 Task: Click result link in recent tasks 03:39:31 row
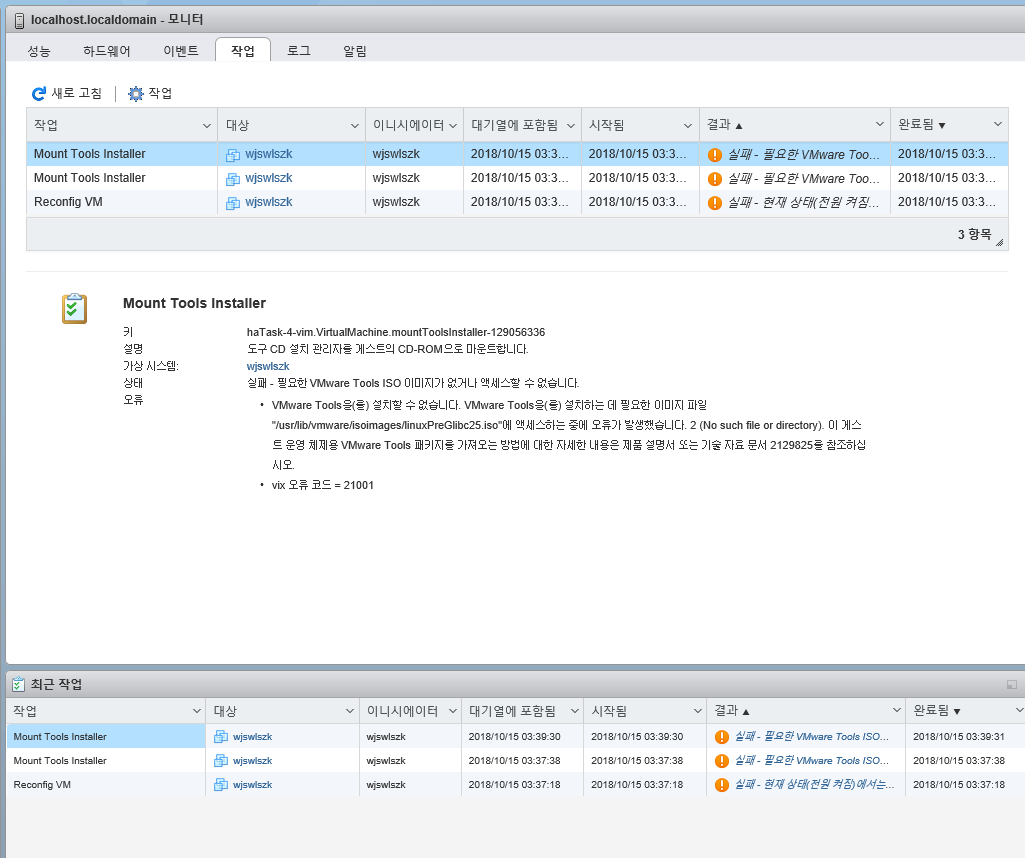pyautogui.click(x=812, y=736)
